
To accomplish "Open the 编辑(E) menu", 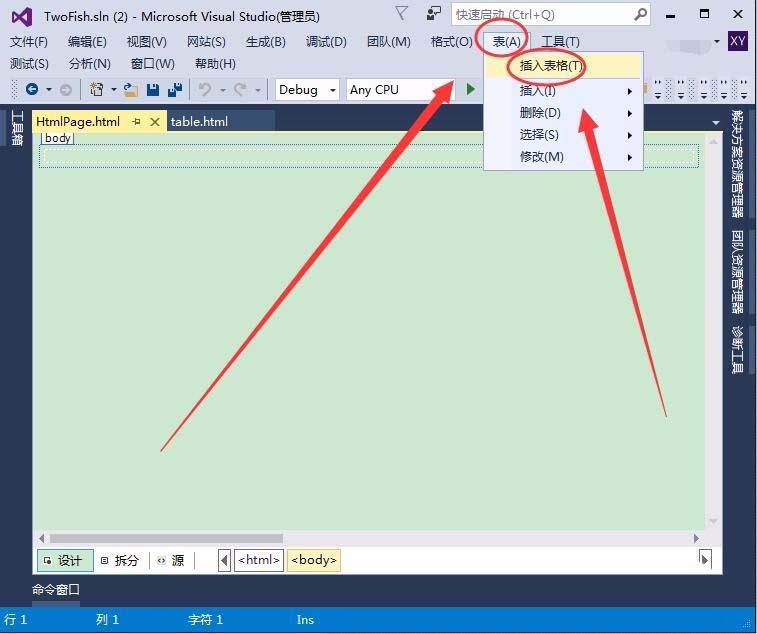I will [x=87, y=42].
